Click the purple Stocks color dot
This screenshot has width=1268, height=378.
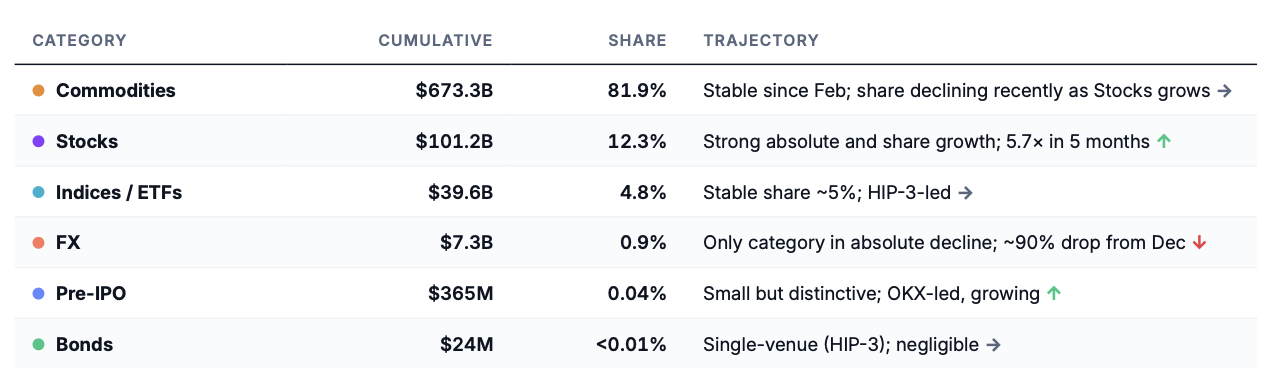[39, 142]
